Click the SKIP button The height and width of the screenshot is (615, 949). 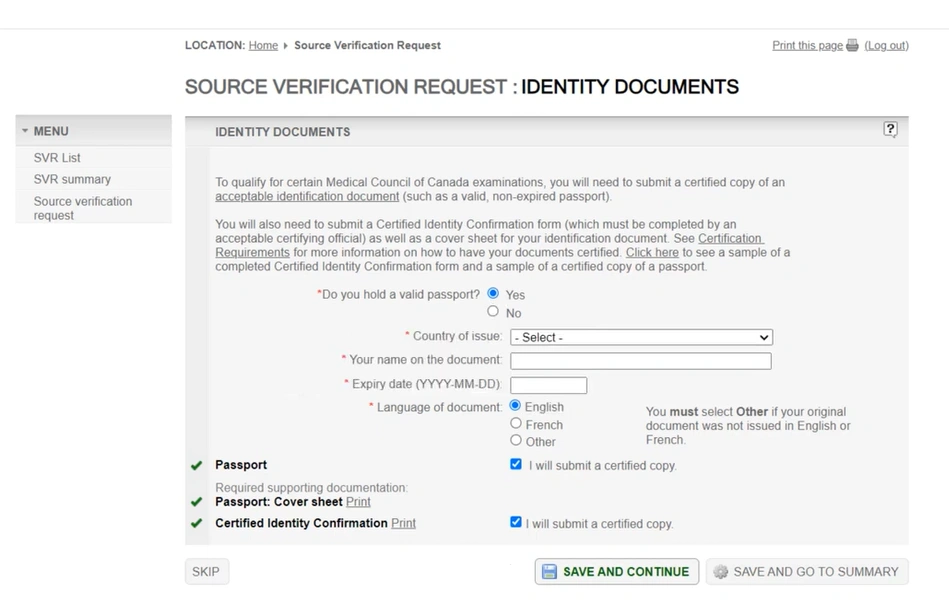pyautogui.click(x=206, y=572)
